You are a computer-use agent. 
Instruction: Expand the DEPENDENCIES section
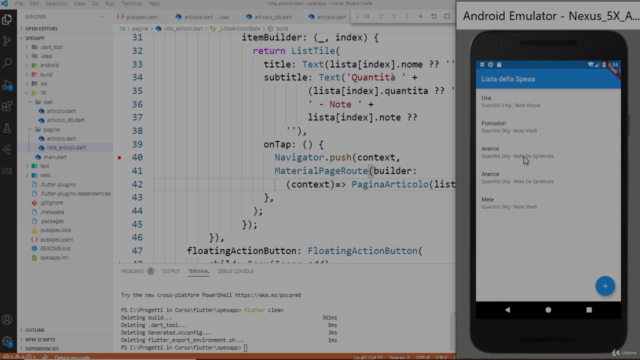tap(65, 349)
